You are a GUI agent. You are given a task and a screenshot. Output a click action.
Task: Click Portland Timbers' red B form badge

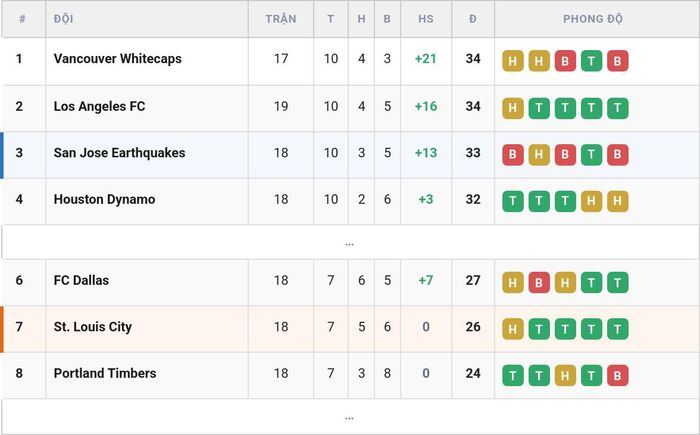tap(617, 375)
